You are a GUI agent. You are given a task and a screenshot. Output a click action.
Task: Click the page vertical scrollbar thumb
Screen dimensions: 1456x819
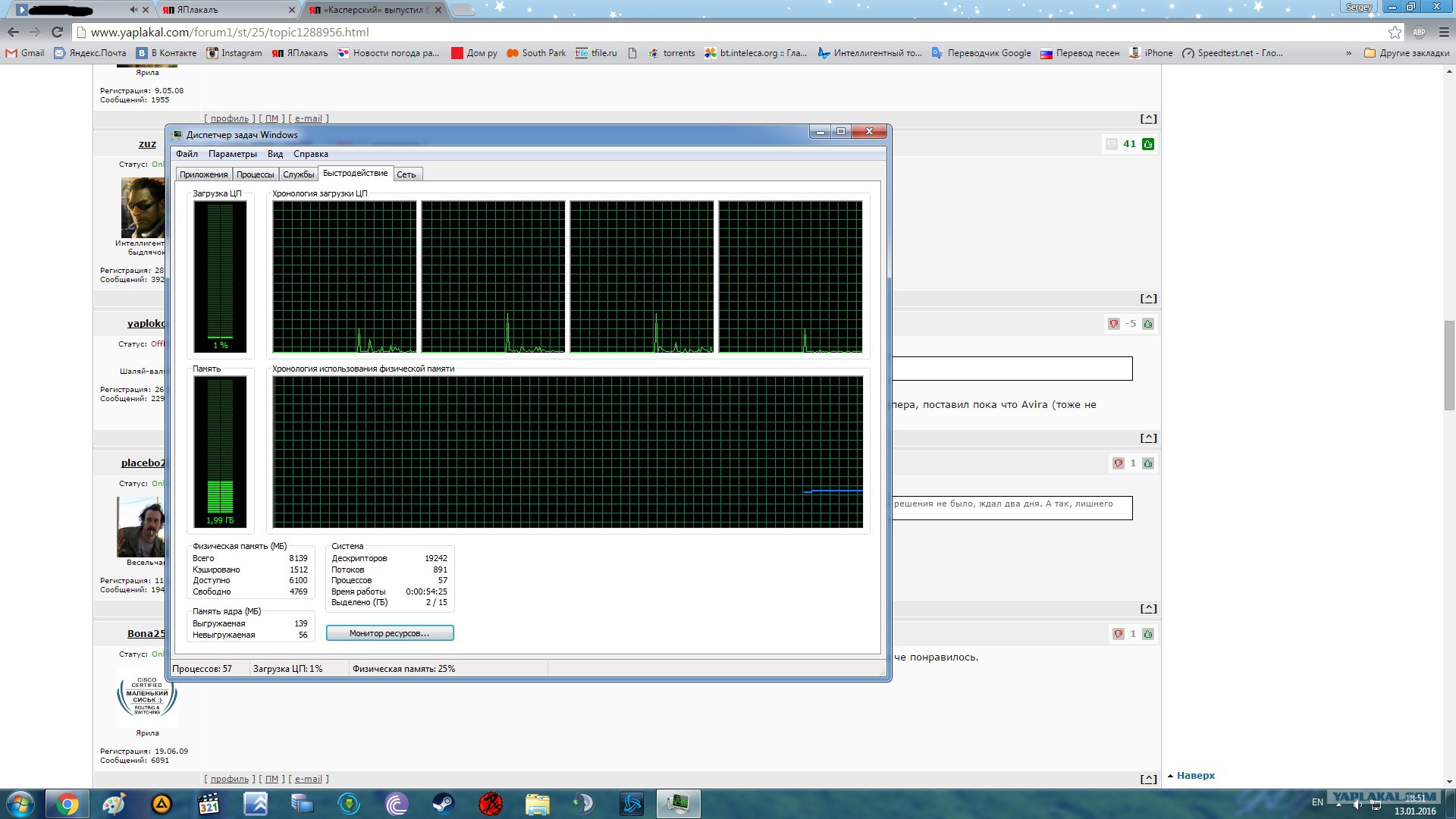[1449, 366]
